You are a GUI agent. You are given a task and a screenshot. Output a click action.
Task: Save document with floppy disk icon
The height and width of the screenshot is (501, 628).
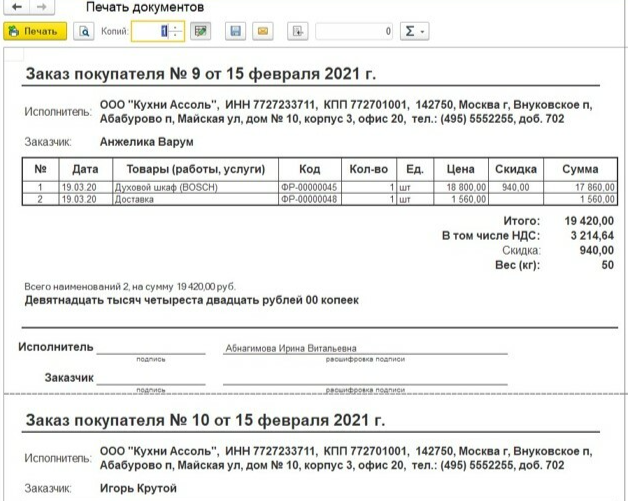[x=236, y=31]
